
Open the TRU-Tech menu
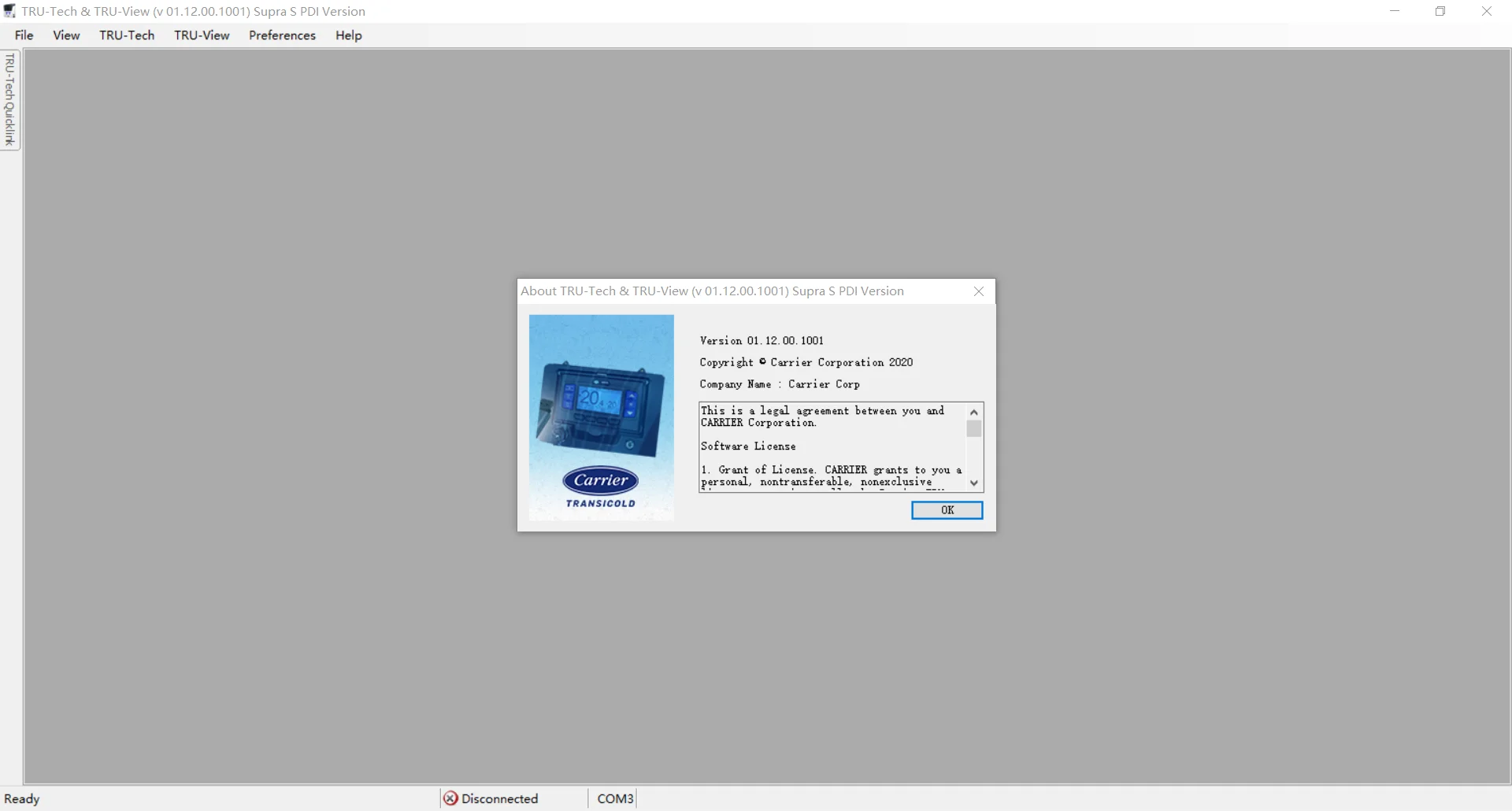click(x=127, y=35)
